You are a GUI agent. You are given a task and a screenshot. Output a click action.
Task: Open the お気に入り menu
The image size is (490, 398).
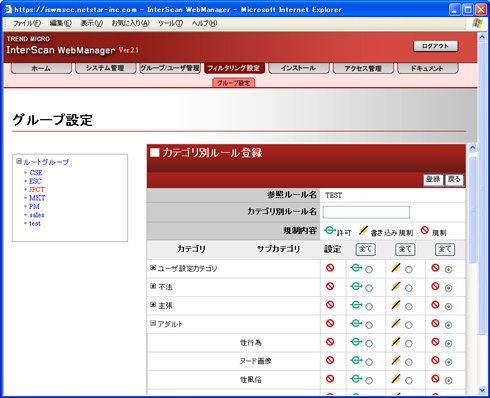click(x=130, y=23)
